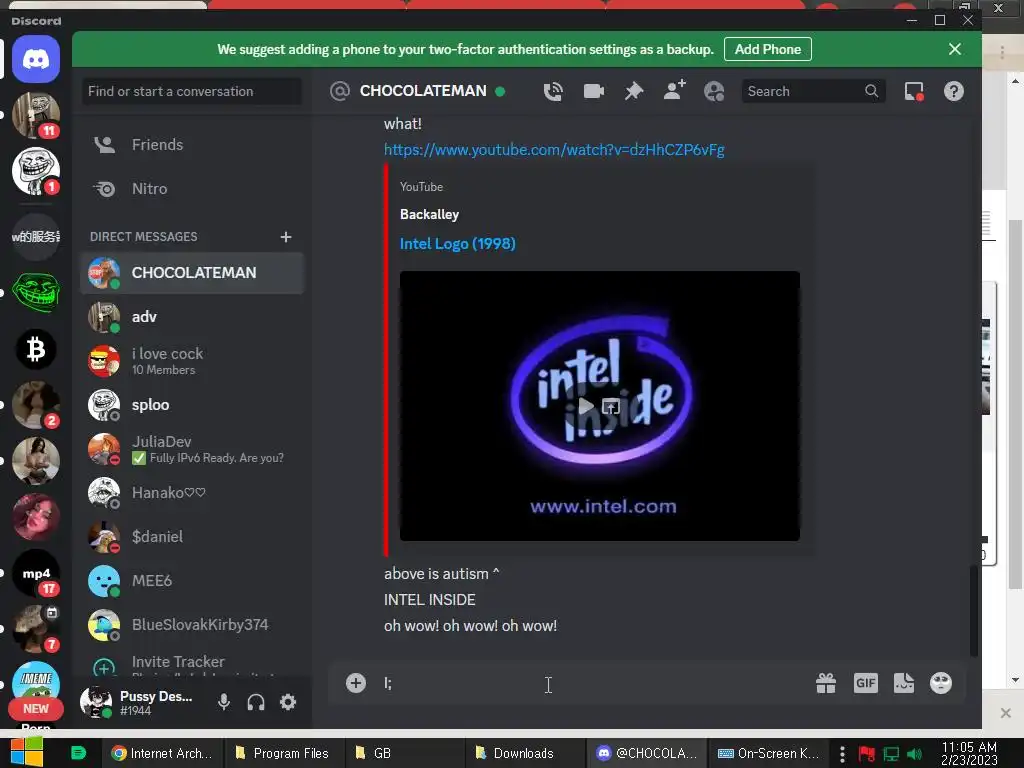Viewport: 1024px width, 768px height.
Task: Open DM with Invite Tracker
Action: point(192,664)
